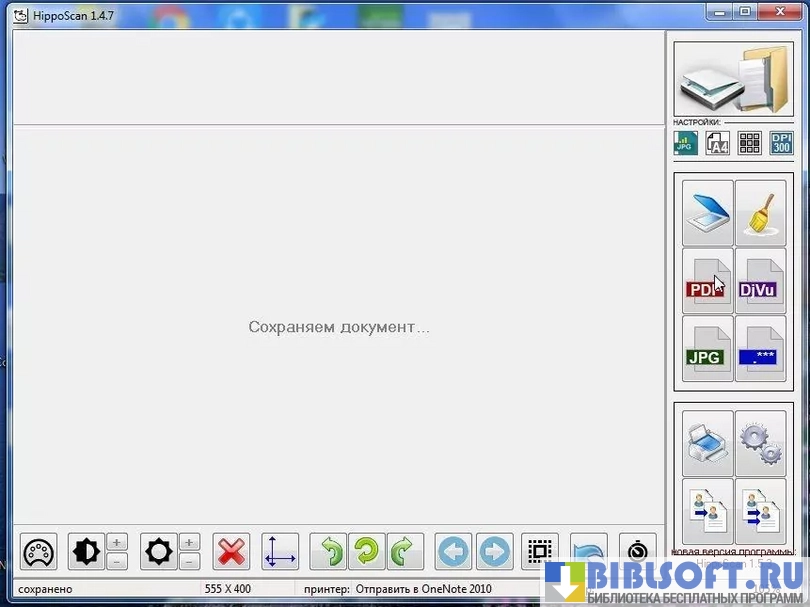The image size is (810, 607).
Task: Save pages as JPG files
Action: (708, 348)
